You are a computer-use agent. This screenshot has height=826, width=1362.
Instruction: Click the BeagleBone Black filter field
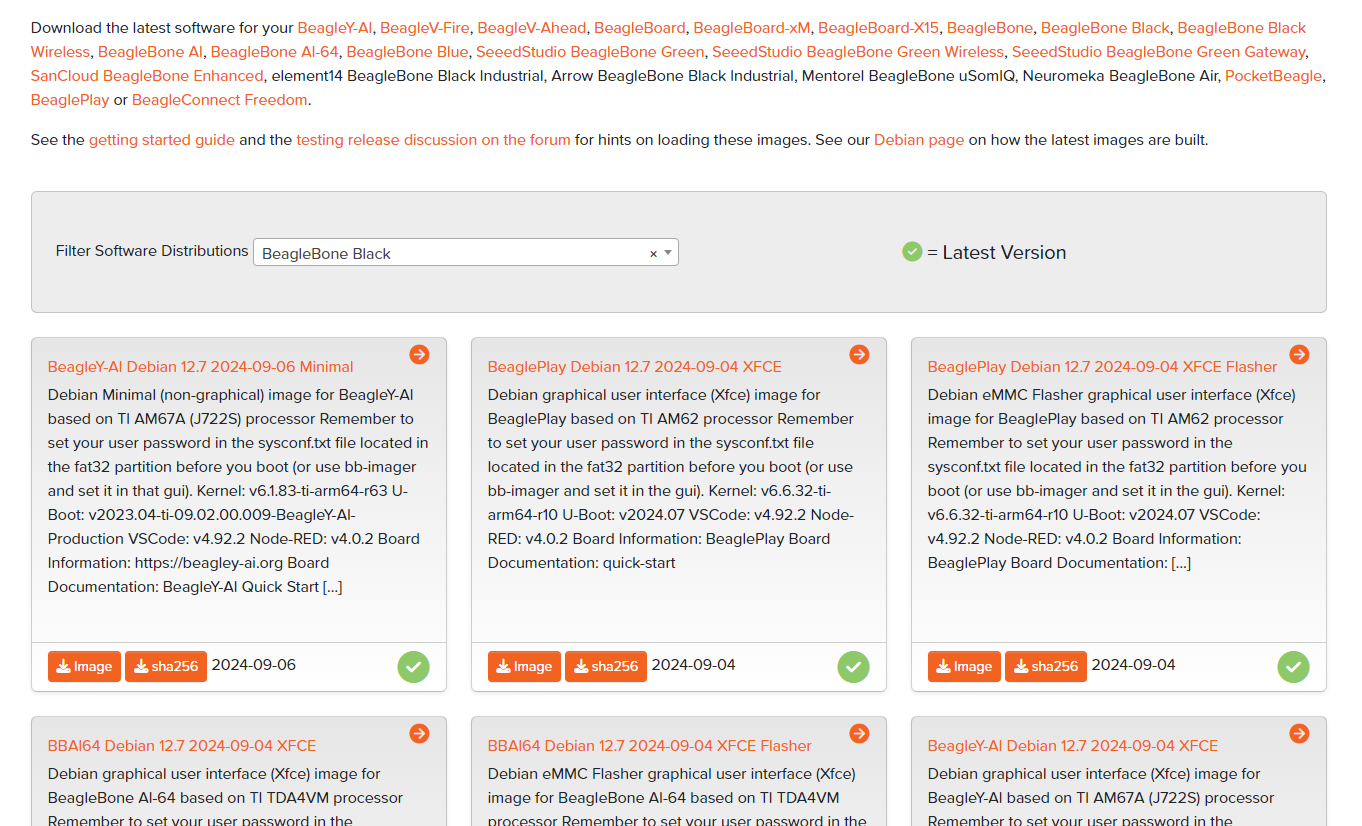point(466,252)
